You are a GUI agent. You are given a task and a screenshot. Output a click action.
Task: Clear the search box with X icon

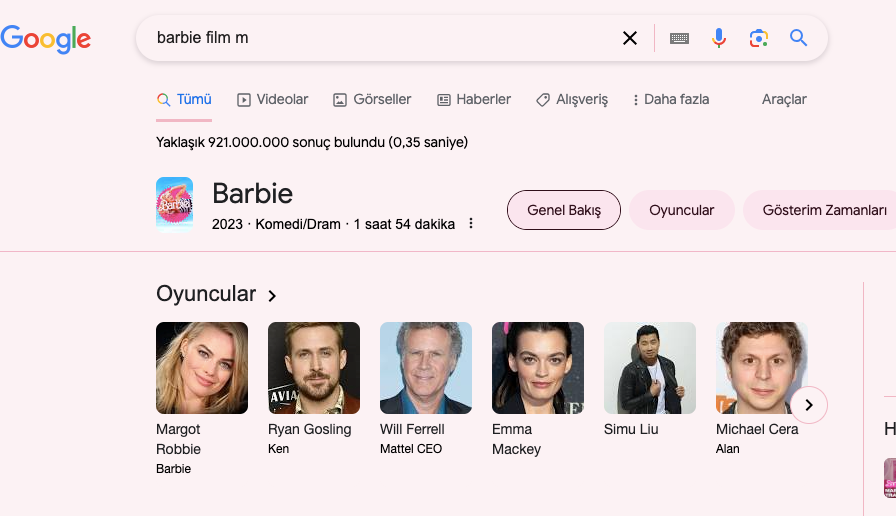(630, 38)
